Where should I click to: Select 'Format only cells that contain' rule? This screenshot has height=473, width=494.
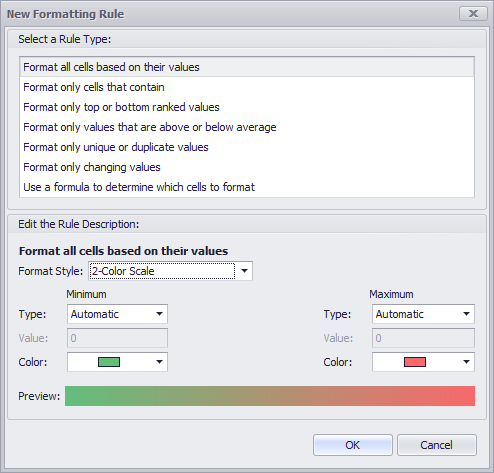pyautogui.click(x=247, y=87)
